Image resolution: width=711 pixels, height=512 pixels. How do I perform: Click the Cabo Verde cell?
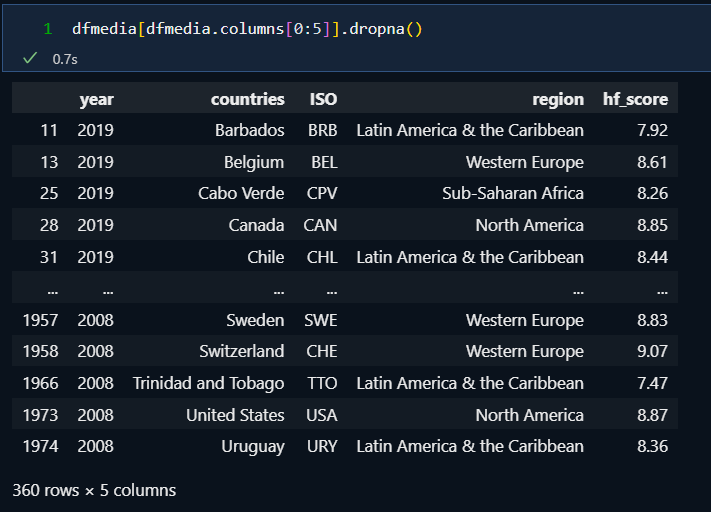(241, 193)
